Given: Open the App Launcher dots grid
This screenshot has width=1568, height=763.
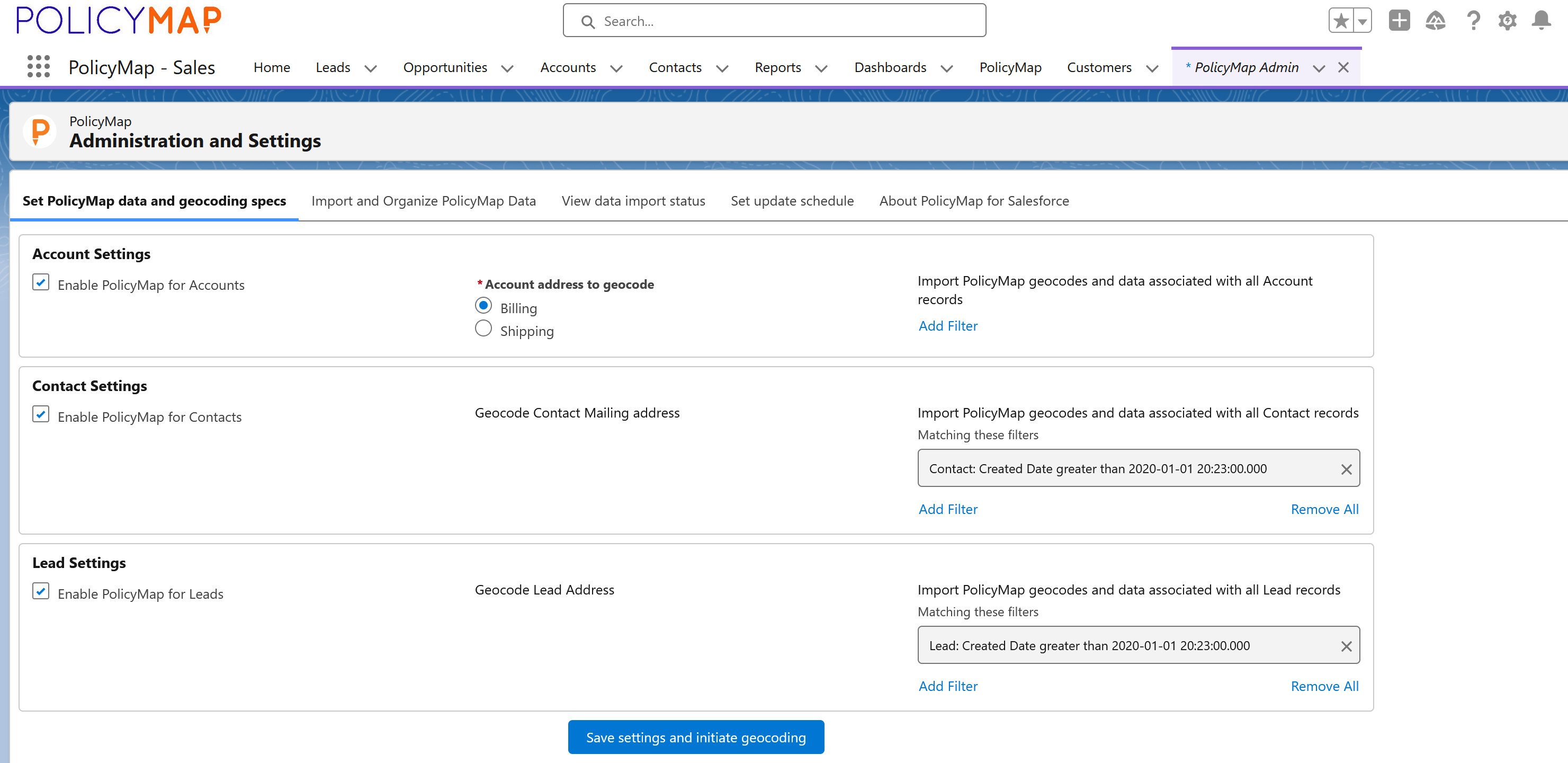Looking at the screenshot, I should point(38,66).
